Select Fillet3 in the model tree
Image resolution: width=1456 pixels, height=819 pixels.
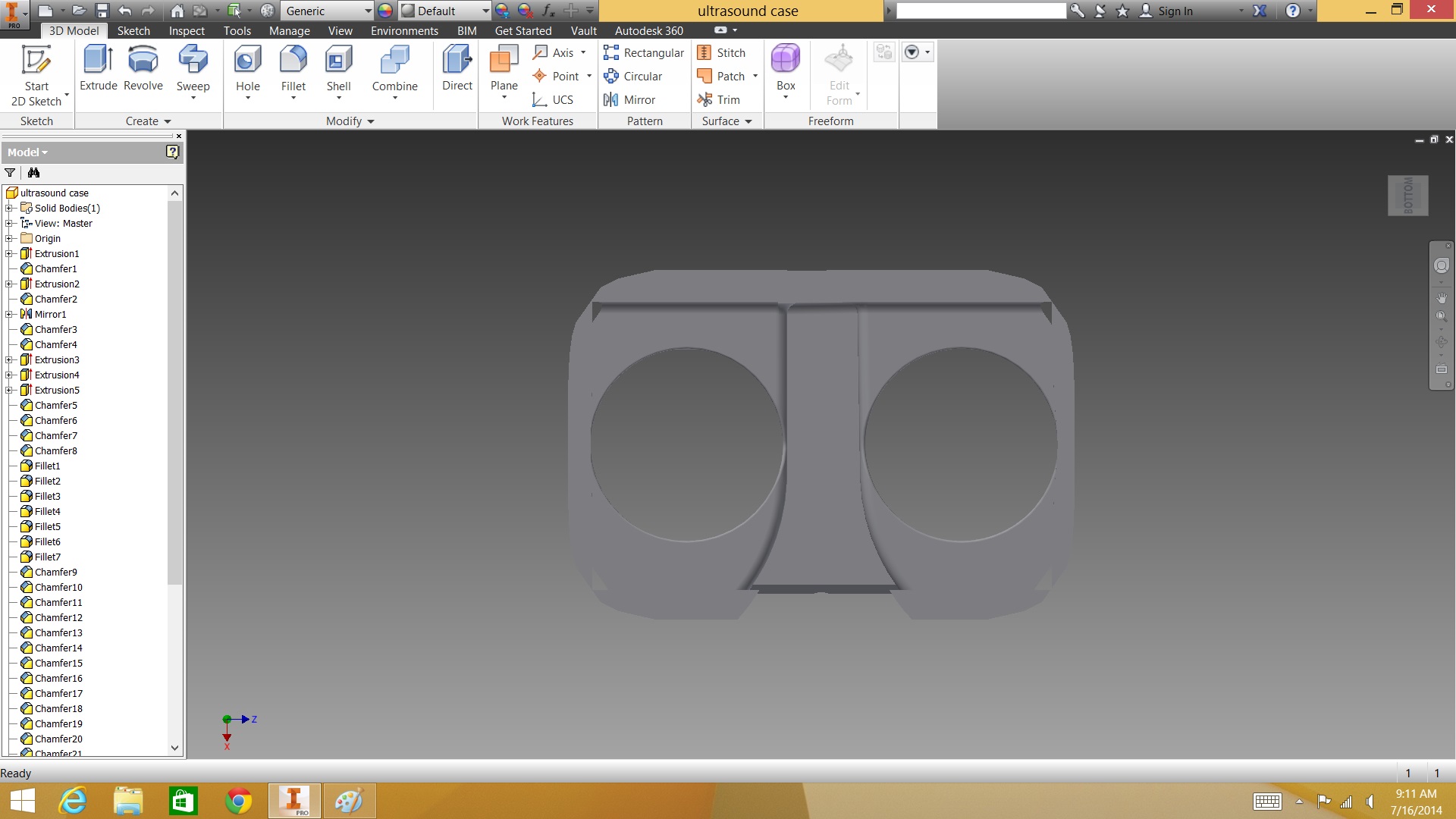point(47,496)
